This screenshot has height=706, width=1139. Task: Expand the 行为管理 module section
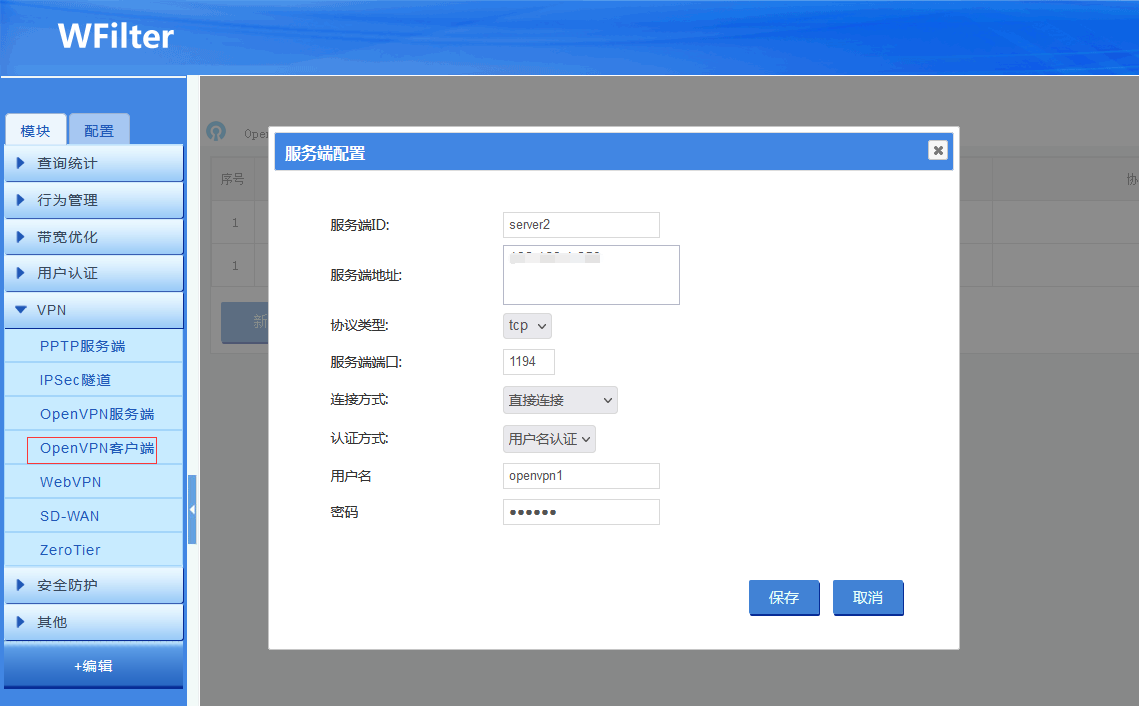pos(93,200)
